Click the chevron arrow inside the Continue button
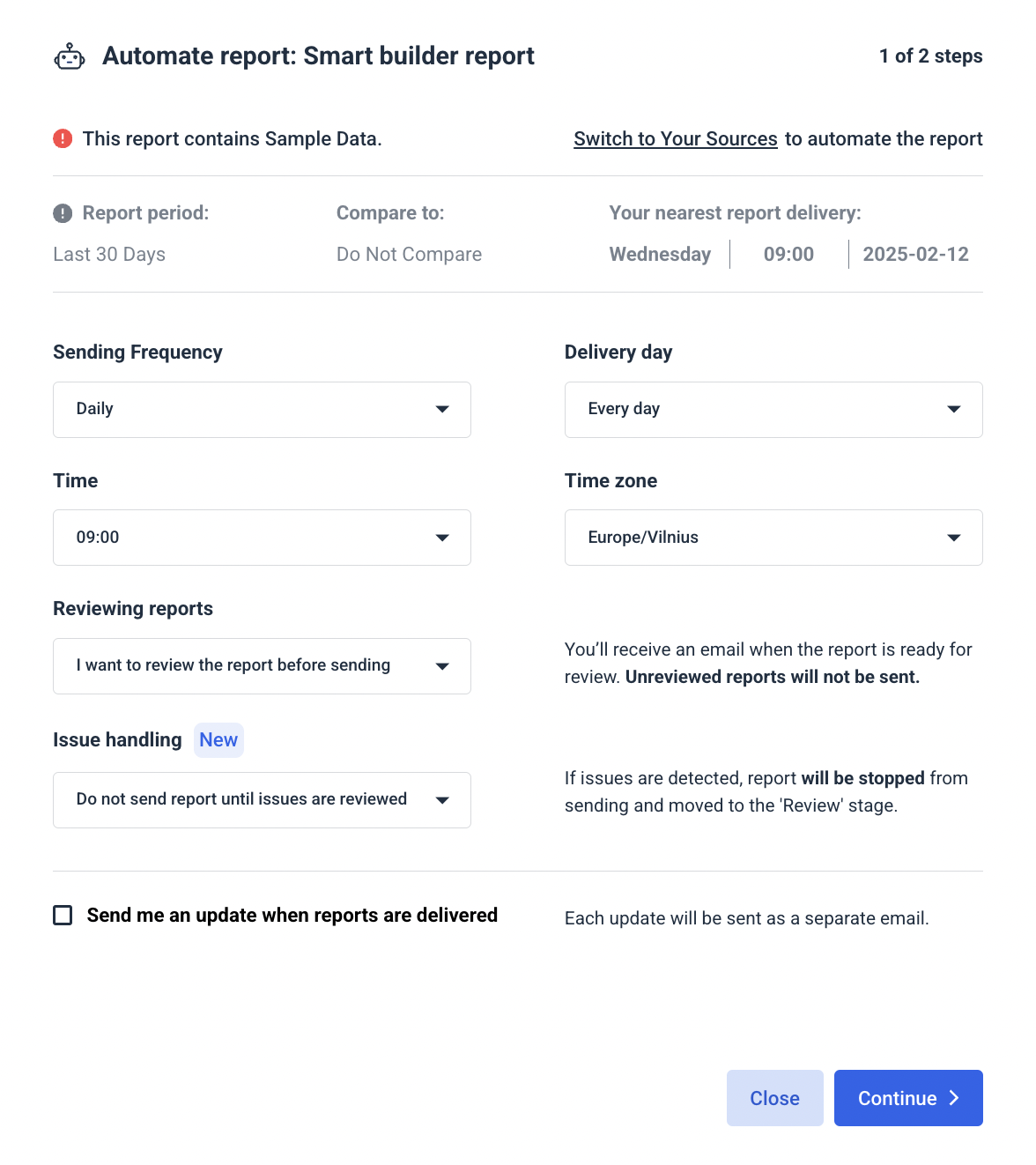This screenshot has height=1165, width=1036. tap(954, 1098)
